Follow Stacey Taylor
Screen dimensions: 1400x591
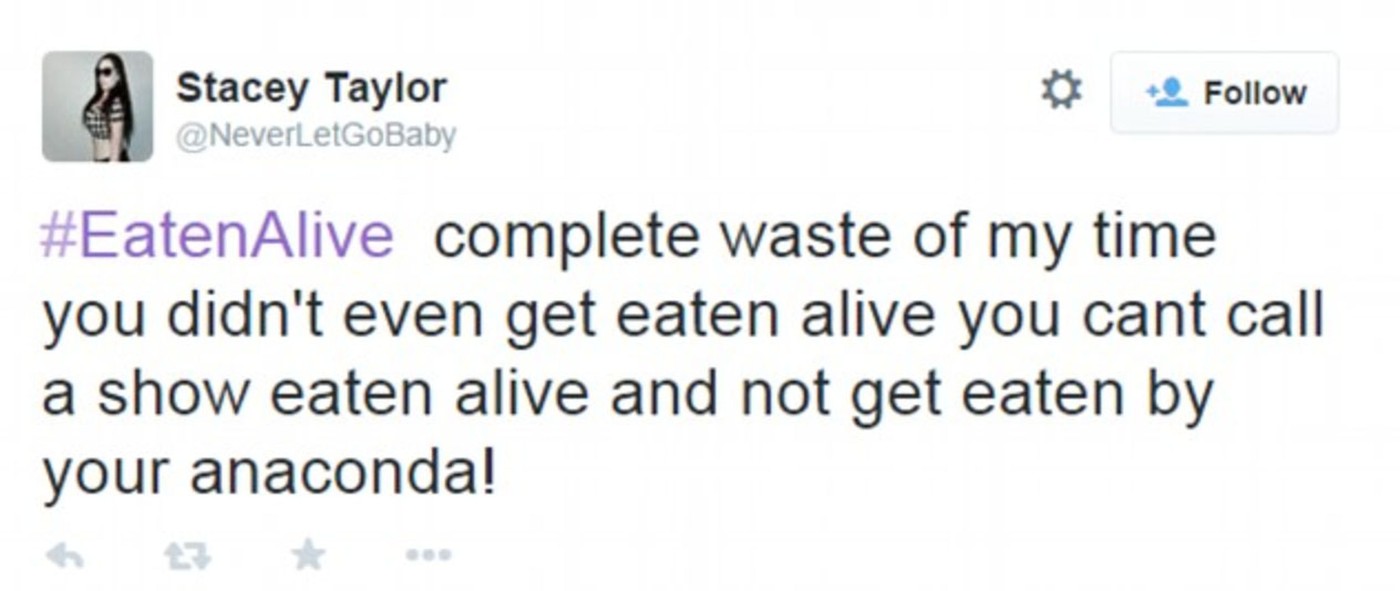point(1224,93)
